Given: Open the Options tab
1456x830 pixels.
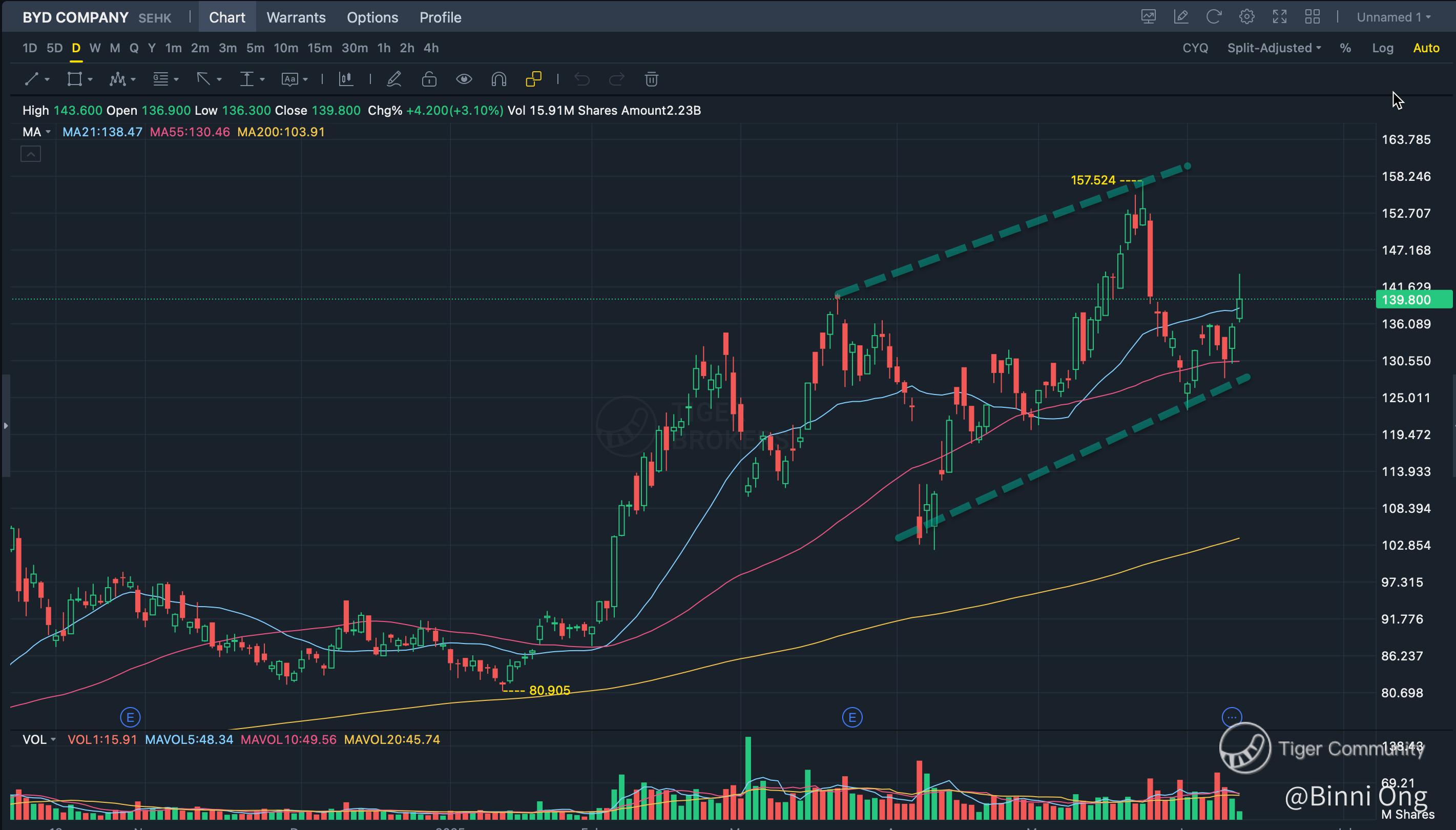Looking at the screenshot, I should [x=372, y=17].
